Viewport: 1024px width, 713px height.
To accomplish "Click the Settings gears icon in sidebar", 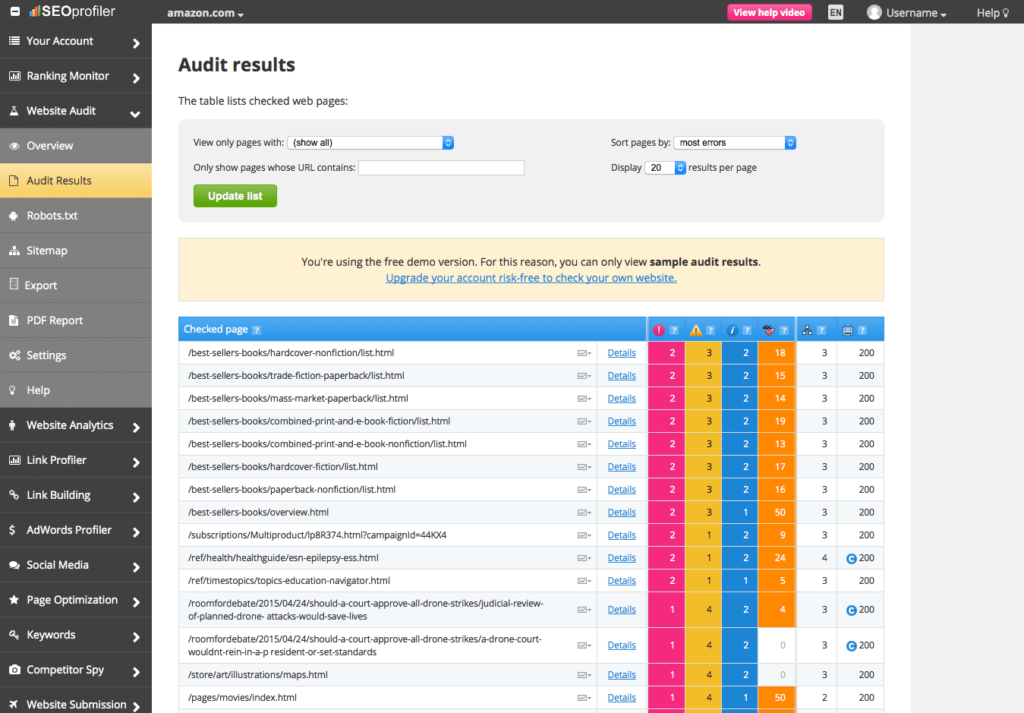I will tap(14, 355).
